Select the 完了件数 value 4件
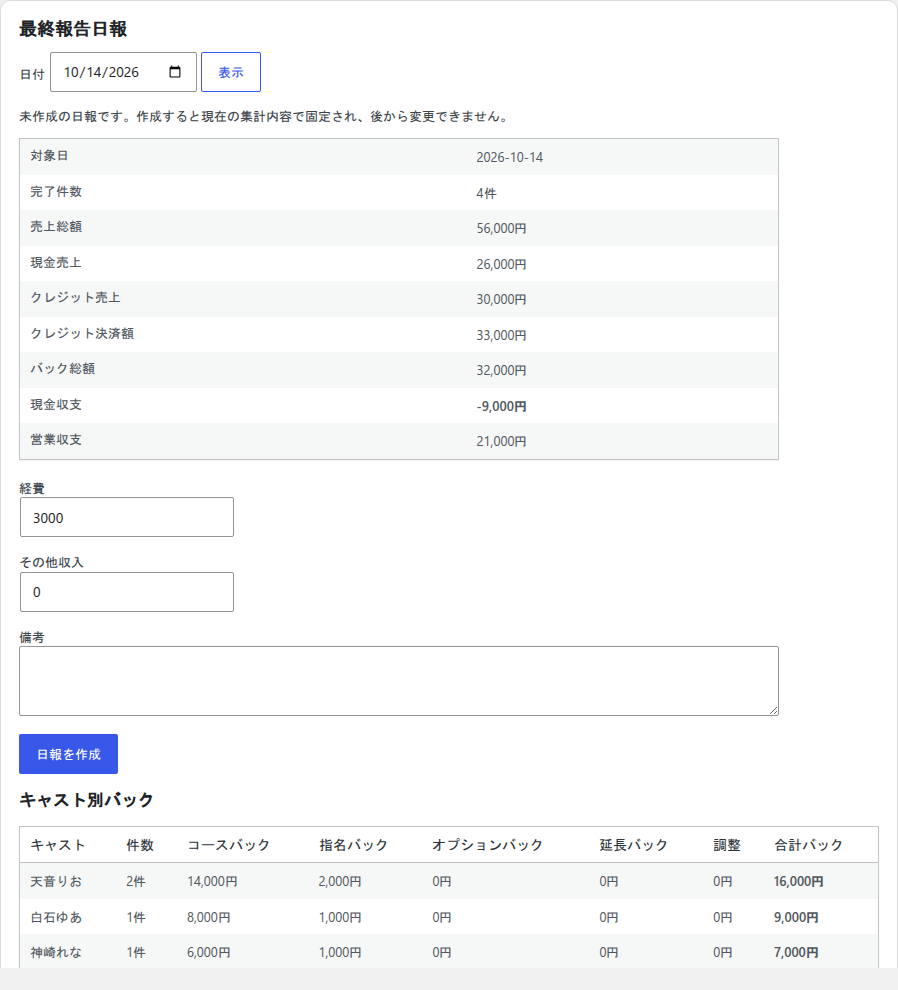 point(486,193)
